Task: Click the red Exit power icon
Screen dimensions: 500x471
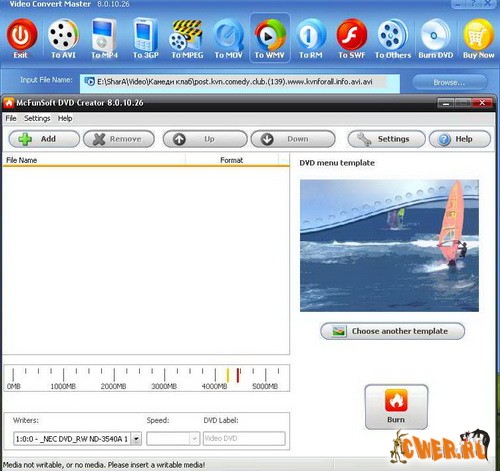Action: [x=22, y=35]
